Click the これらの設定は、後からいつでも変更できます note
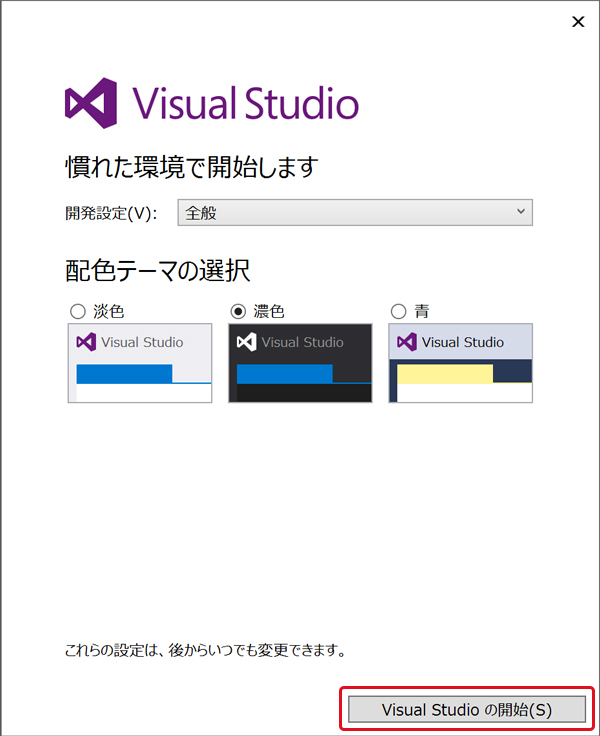The height and width of the screenshot is (736, 600). pos(206,651)
